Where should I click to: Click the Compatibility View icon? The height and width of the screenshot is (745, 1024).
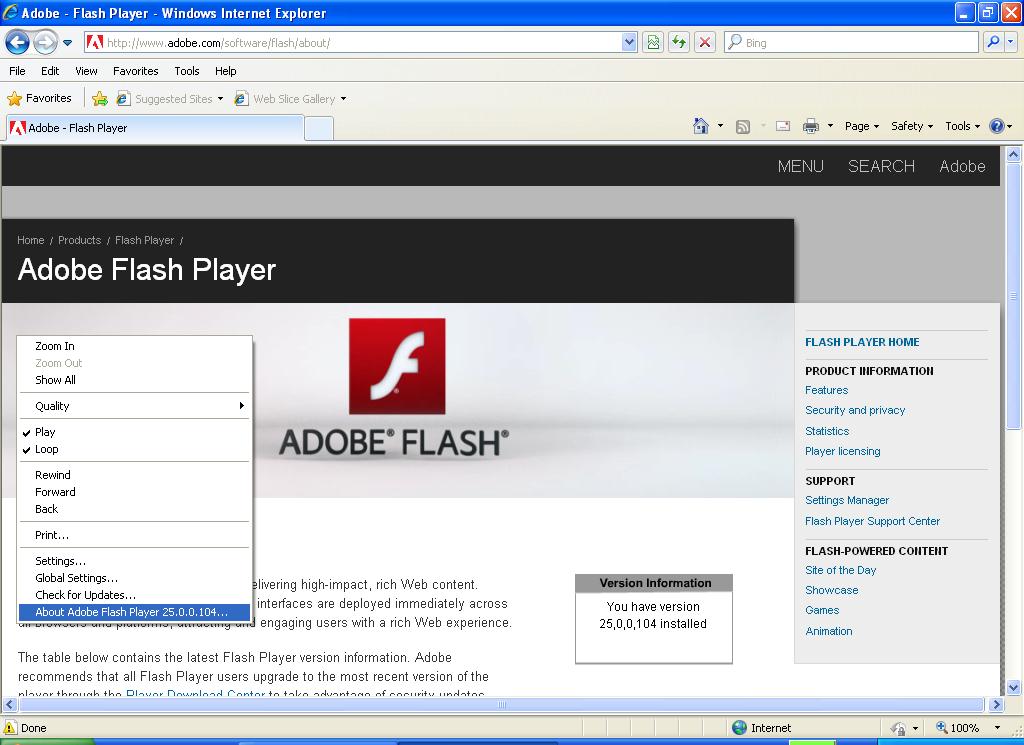(652, 42)
